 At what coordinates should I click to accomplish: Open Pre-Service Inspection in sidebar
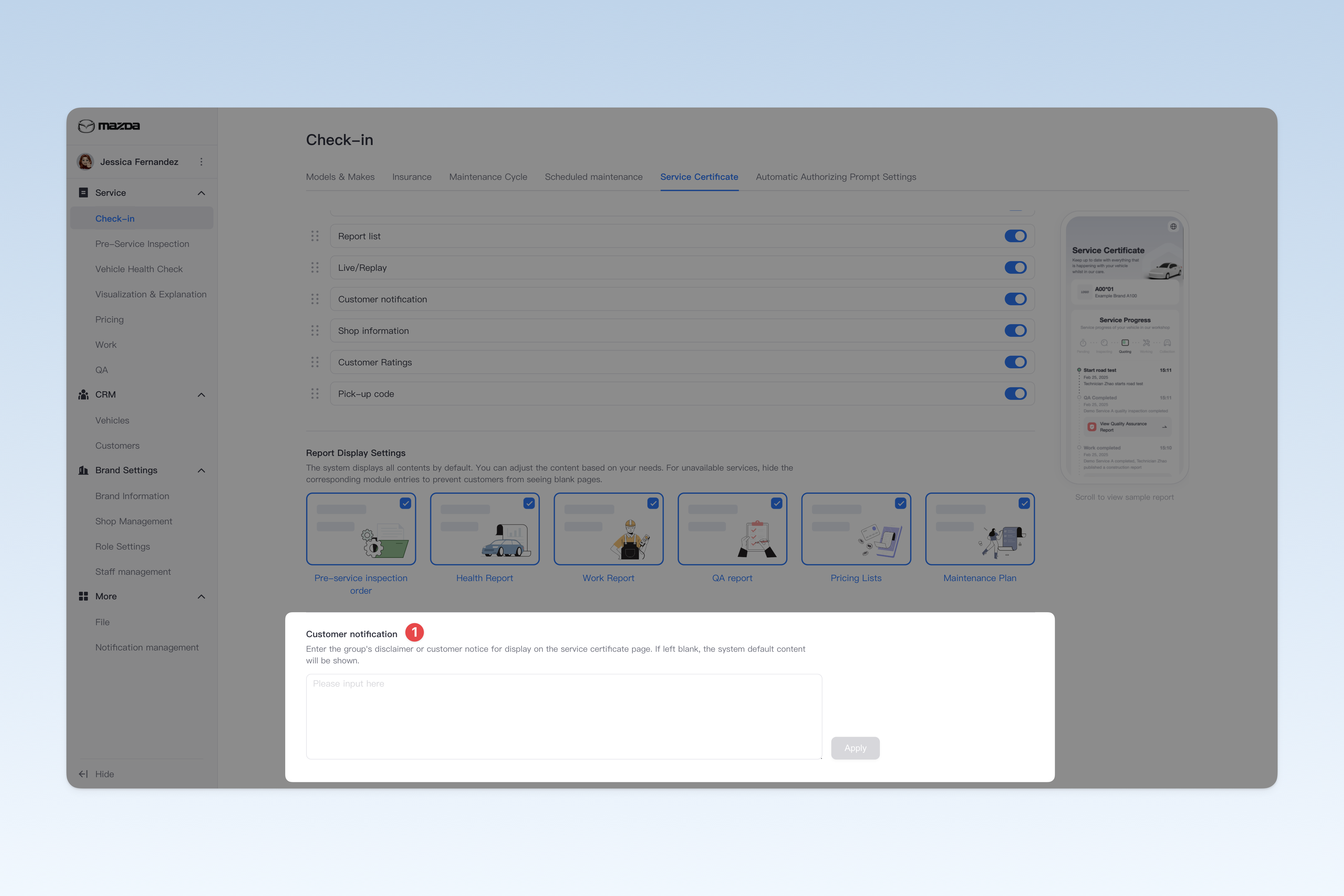(142, 244)
